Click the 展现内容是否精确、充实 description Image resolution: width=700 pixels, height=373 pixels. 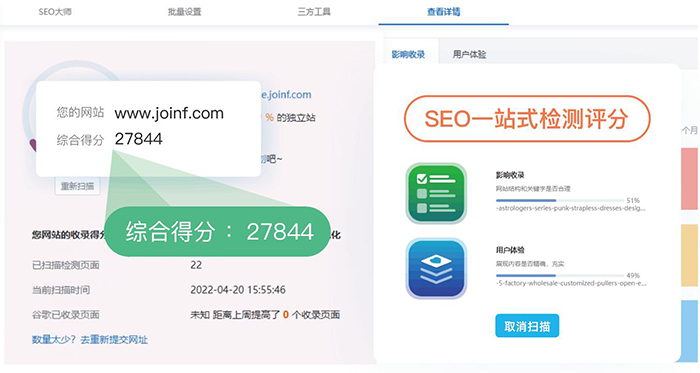pyautogui.click(x=530, y=264)
